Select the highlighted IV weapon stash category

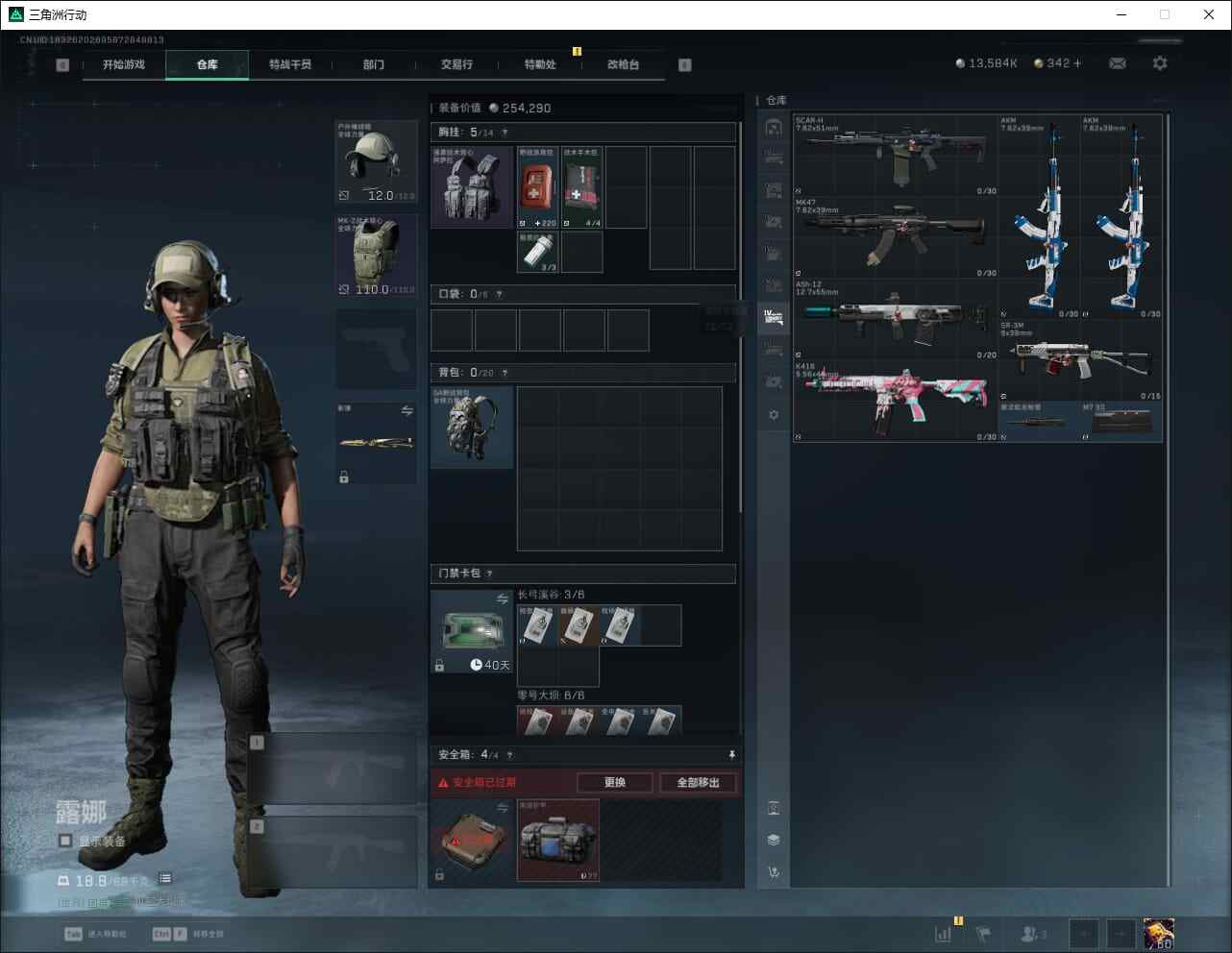(774, 318)
